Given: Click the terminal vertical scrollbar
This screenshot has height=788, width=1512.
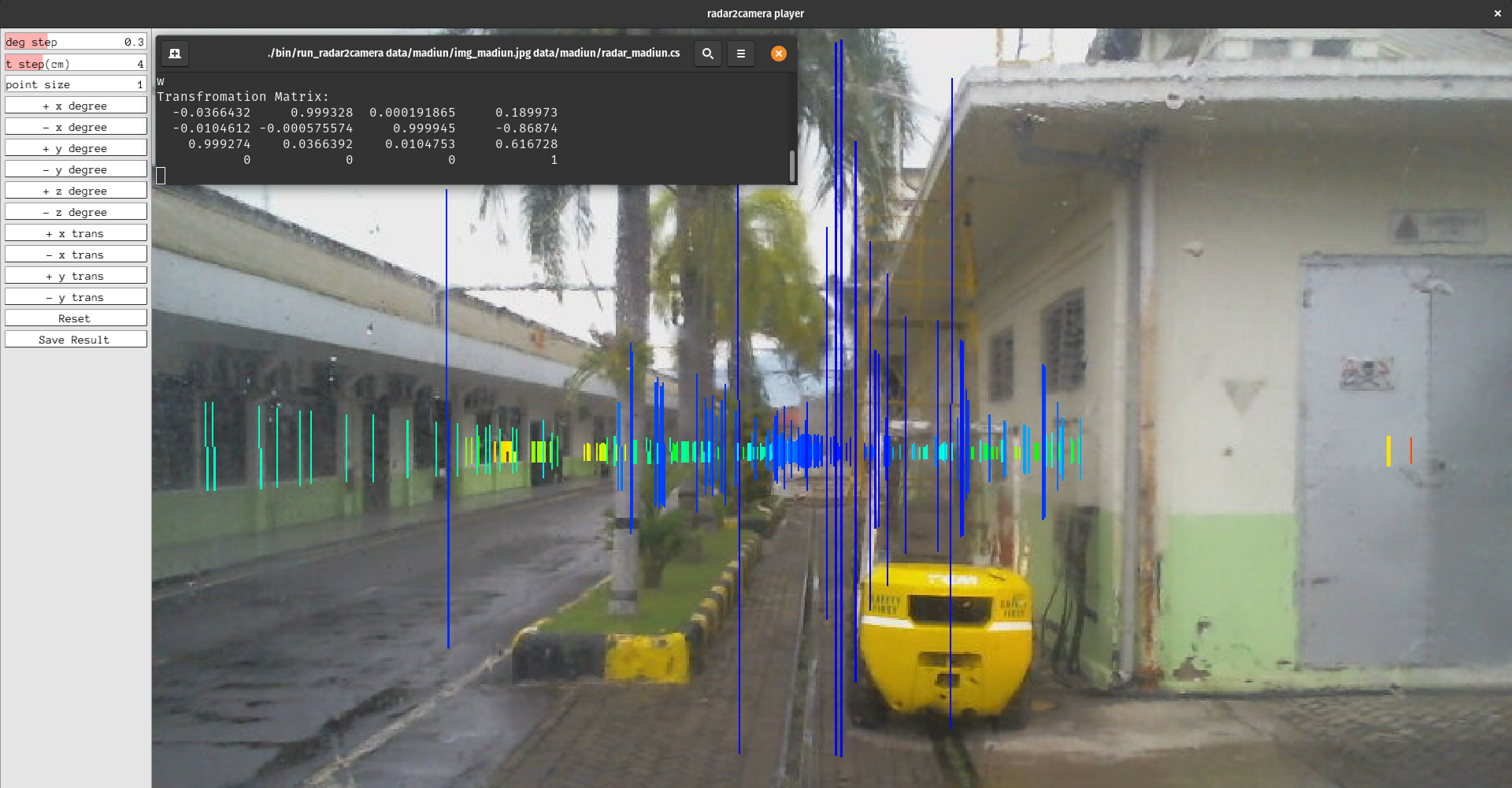Looking at the screenshot, I should (791, 165).
